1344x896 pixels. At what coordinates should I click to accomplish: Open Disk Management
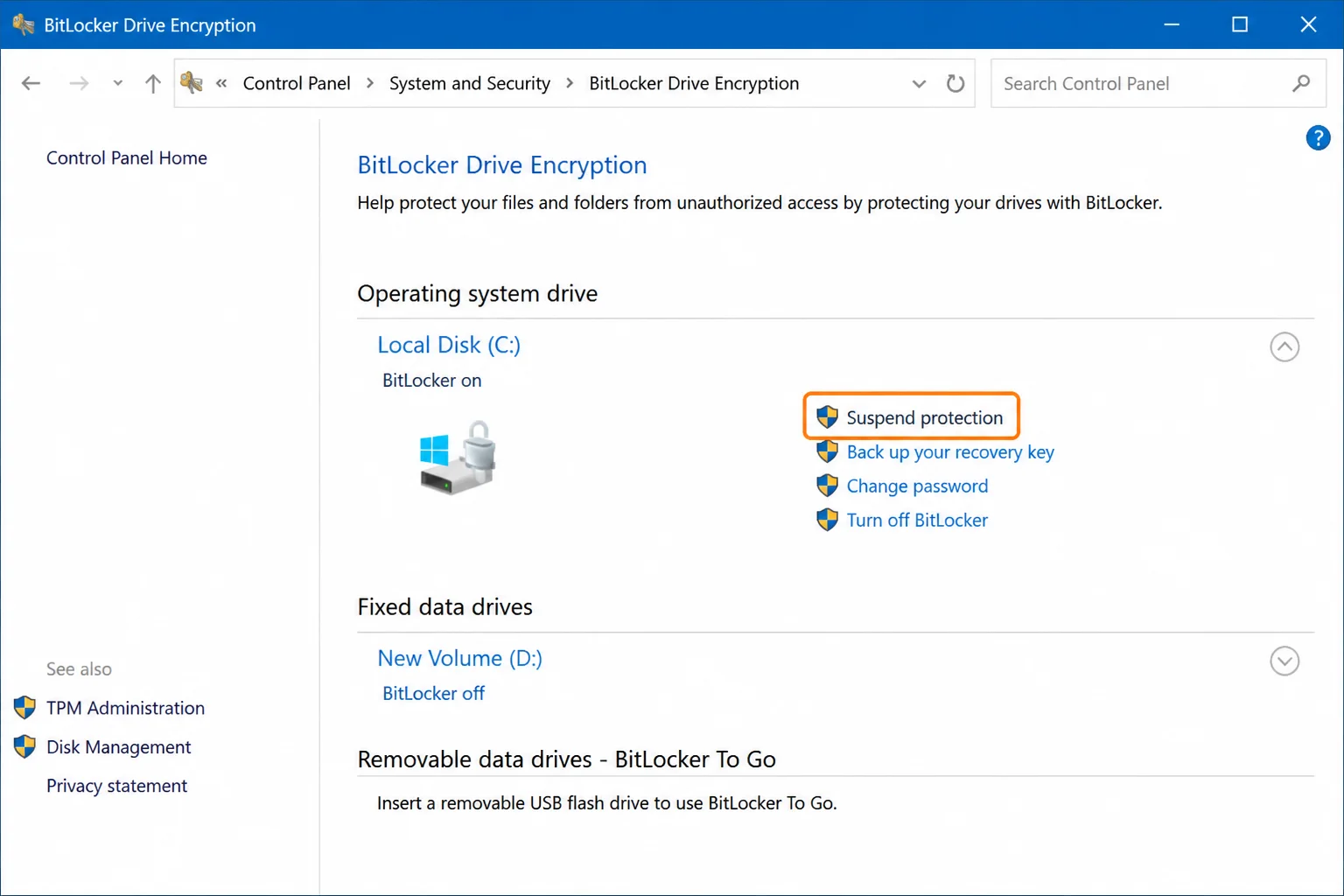point(118,746)
